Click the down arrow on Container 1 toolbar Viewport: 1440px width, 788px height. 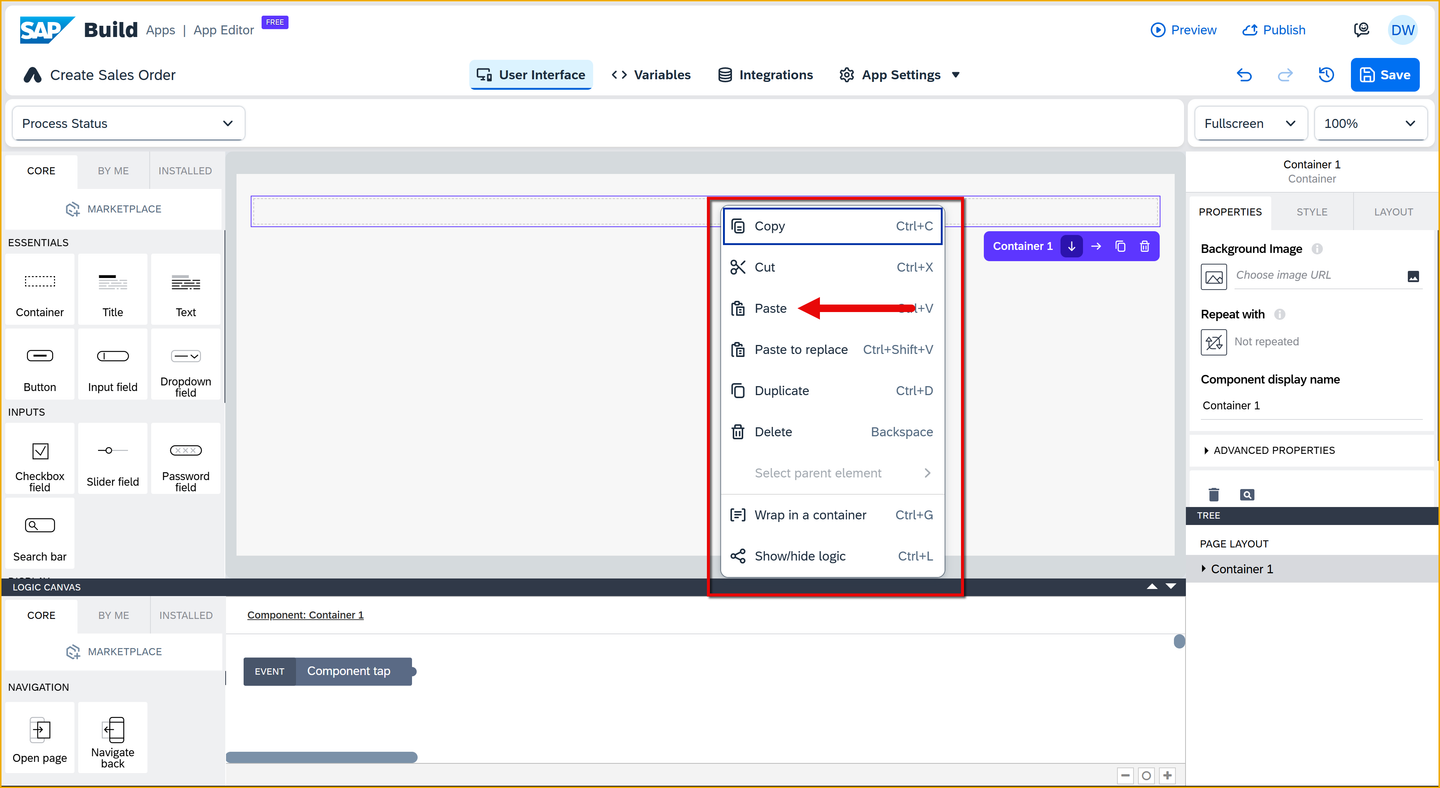coord(1072,246)
